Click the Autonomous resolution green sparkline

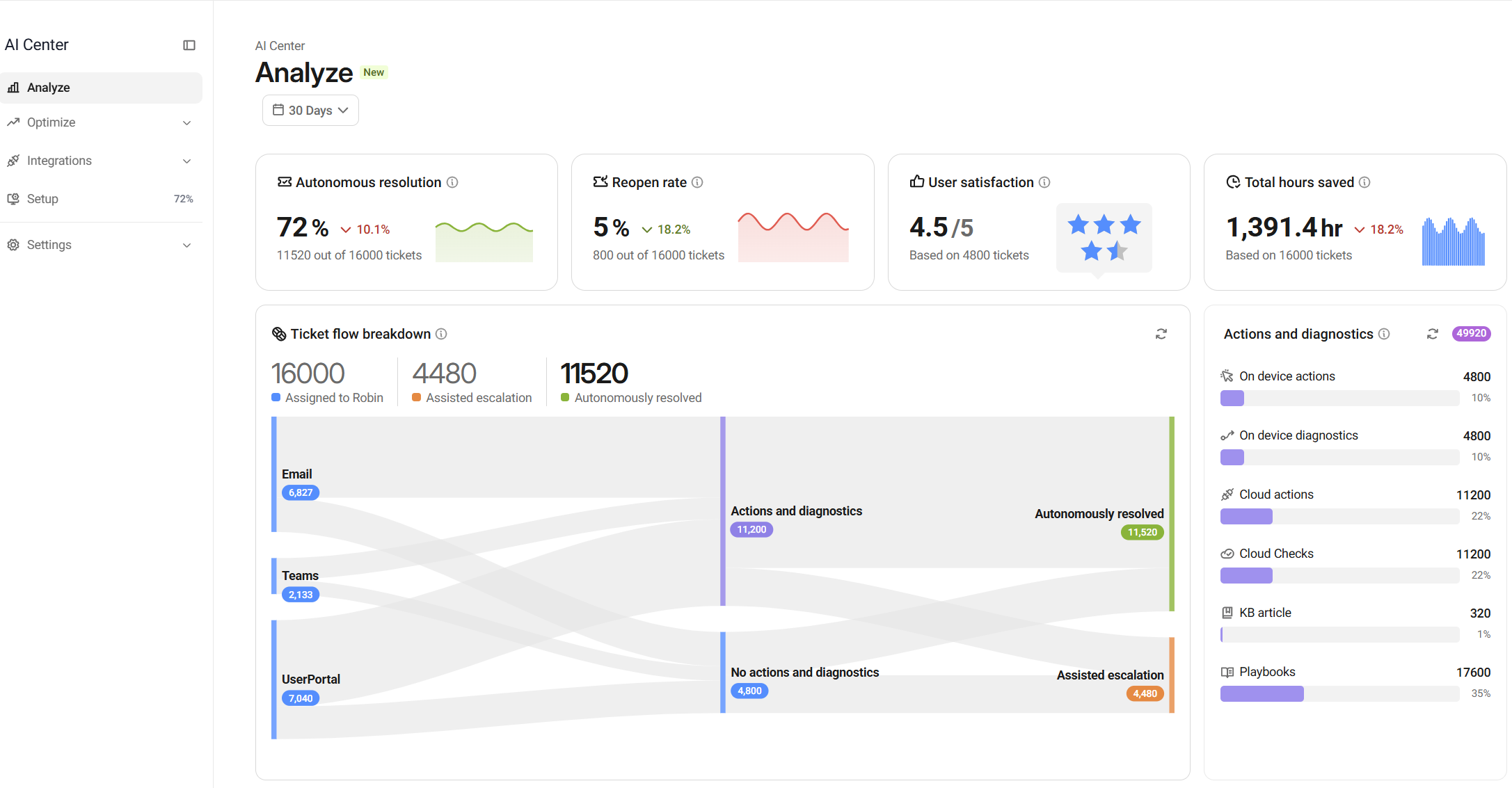(484, 241)
